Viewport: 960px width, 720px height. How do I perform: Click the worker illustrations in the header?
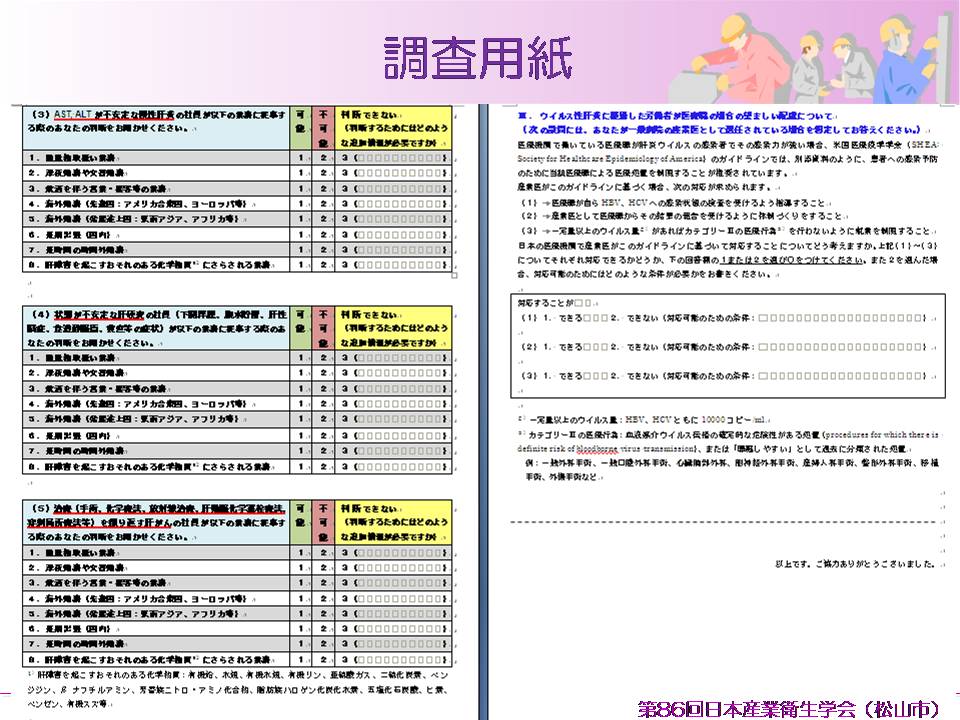coord(820,55)
